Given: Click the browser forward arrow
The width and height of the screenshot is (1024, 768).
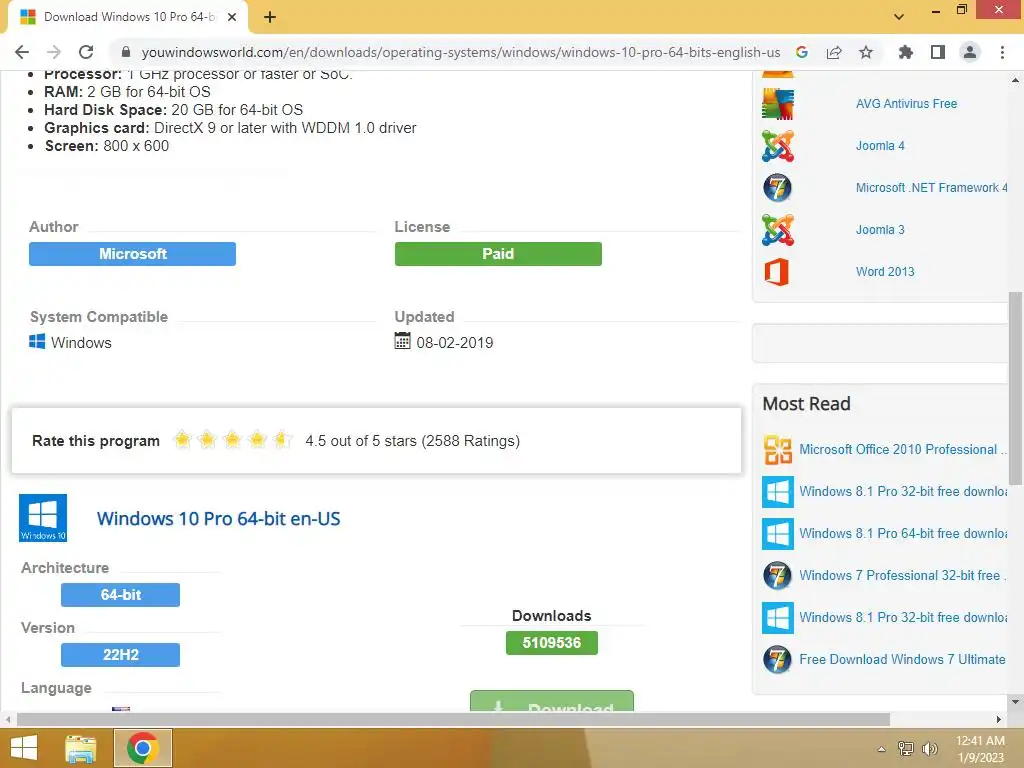Looking at the screenshot, I should 54,52.
